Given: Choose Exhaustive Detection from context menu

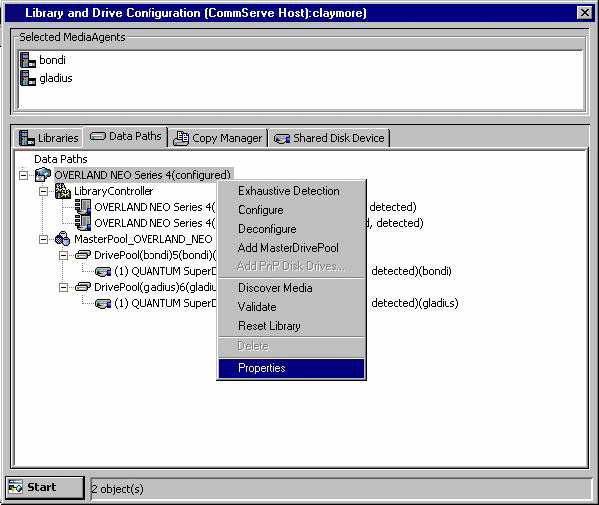Looking at the screenshot, I should 291,191.
